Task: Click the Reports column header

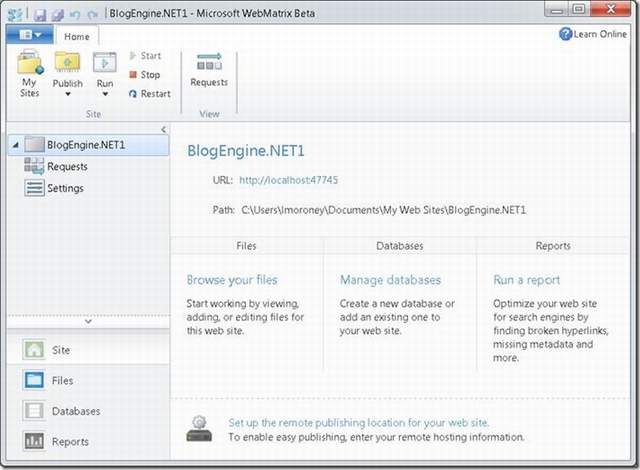Action: tap(553, 246)
